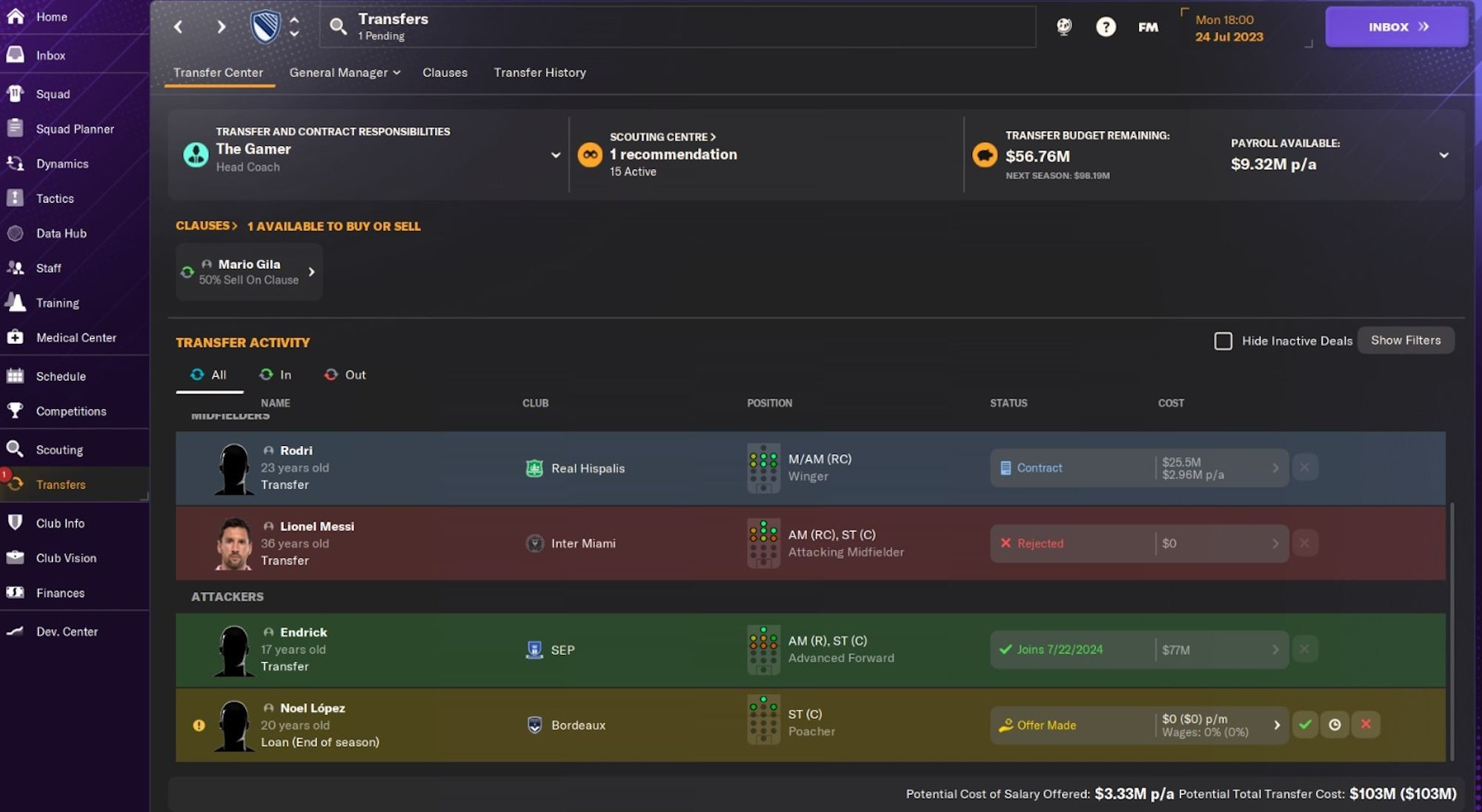Open Club Vision from the sidebar
1482x812 pixels.
pos(66,558)
